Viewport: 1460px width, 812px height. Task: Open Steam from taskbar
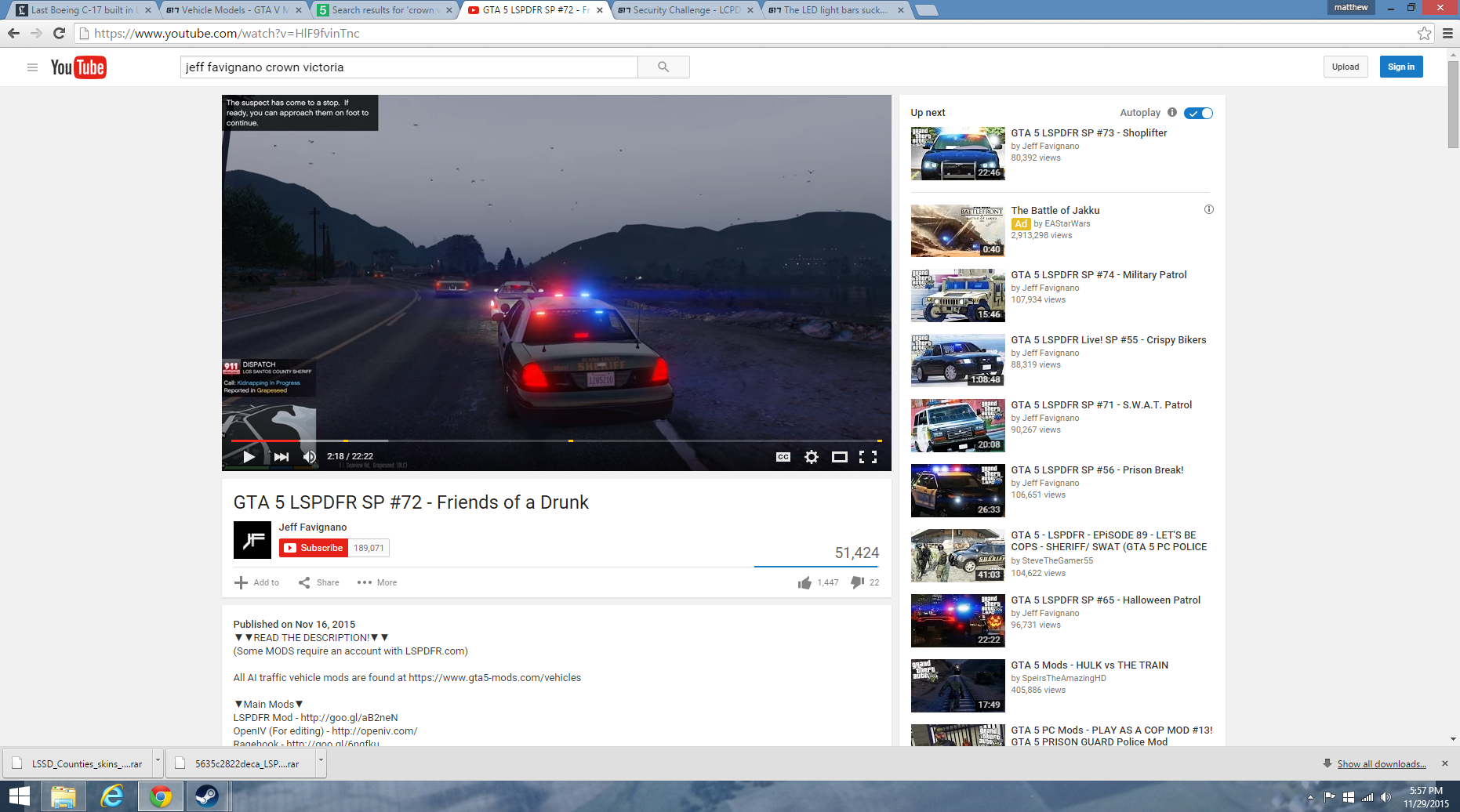pyautogui.click(x=208, y=796)
